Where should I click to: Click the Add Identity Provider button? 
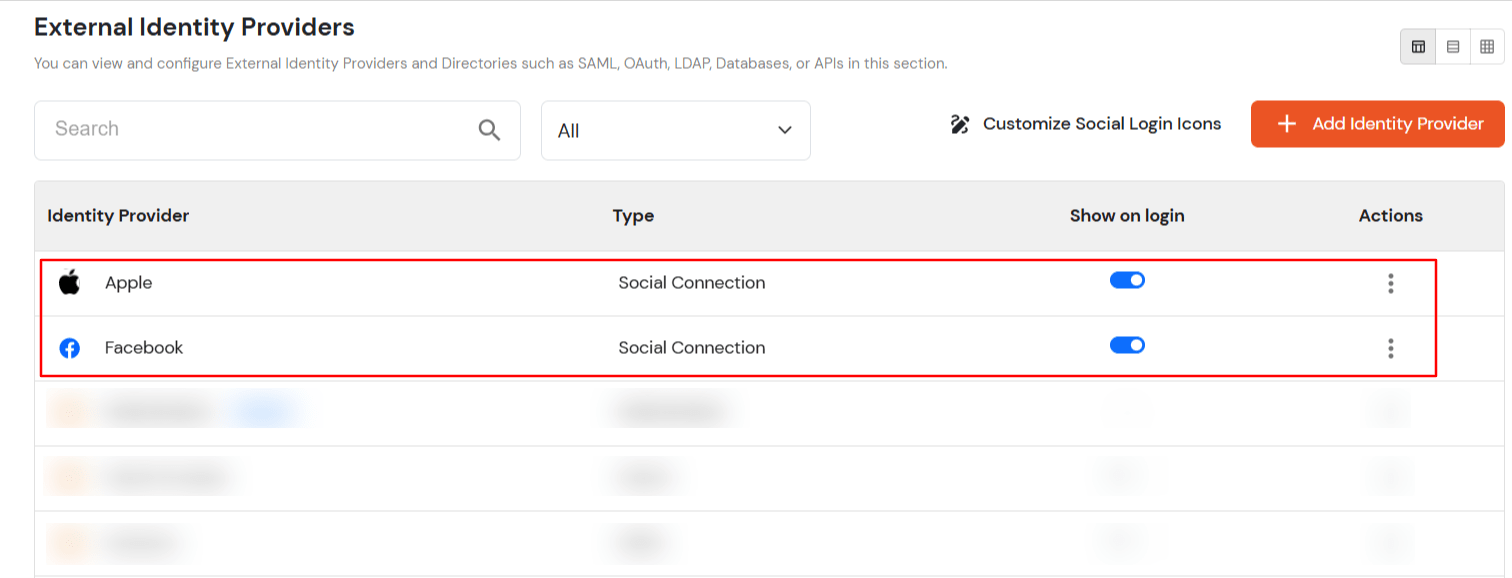pyautogui.click(x=1377, y=124)
